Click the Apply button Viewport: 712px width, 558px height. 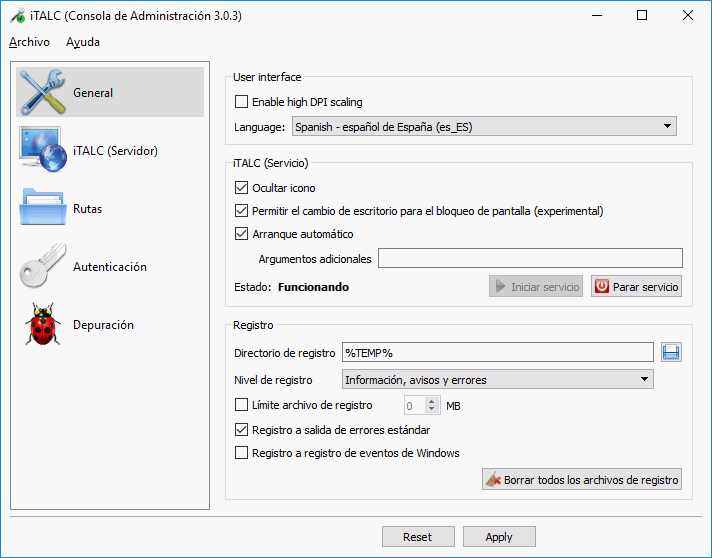[x=499, y=537]
